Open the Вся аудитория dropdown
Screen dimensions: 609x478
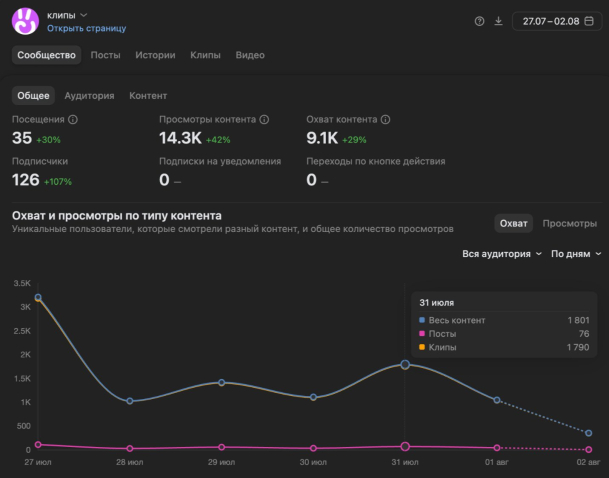point(502,254)
